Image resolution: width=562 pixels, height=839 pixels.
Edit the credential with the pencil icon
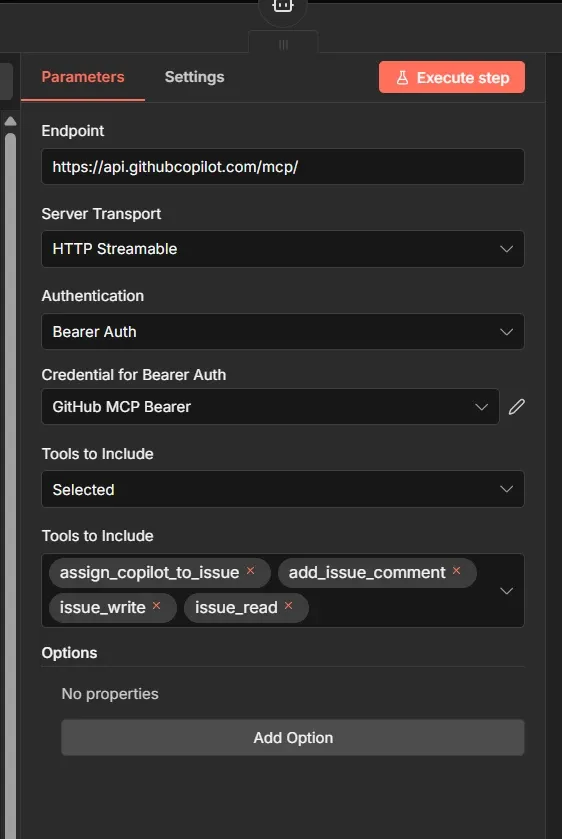pyautogui.click(x=517, y=407)
